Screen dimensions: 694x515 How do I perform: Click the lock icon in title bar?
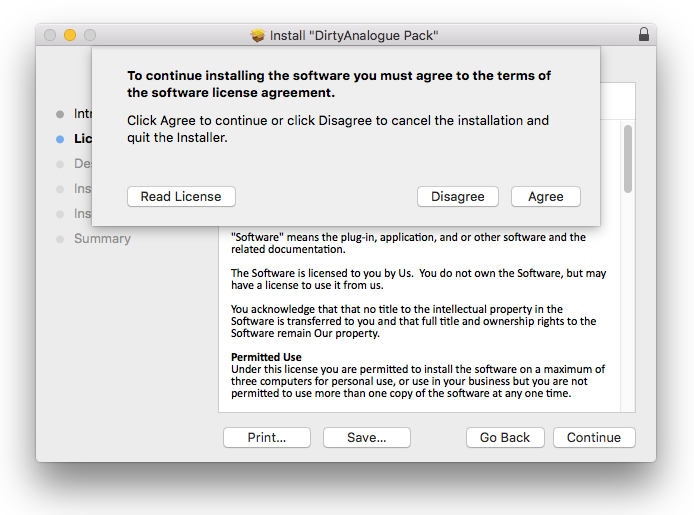644,35
